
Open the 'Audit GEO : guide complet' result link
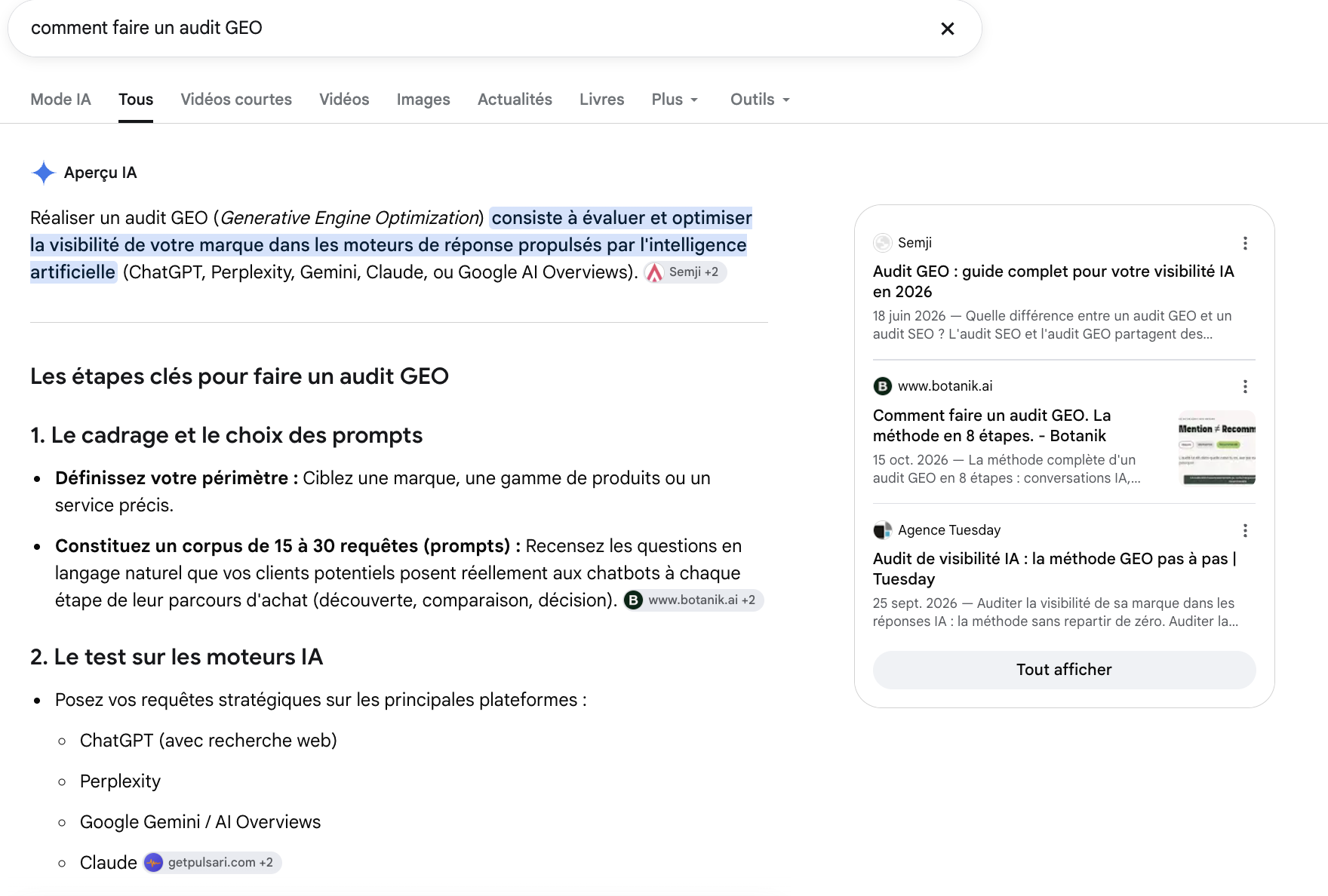tap(1053, 281)
